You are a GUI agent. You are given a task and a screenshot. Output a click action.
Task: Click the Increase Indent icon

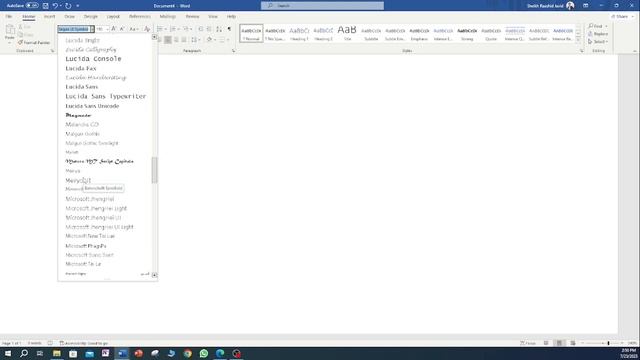pyautogui.click(x=209, y=29)
